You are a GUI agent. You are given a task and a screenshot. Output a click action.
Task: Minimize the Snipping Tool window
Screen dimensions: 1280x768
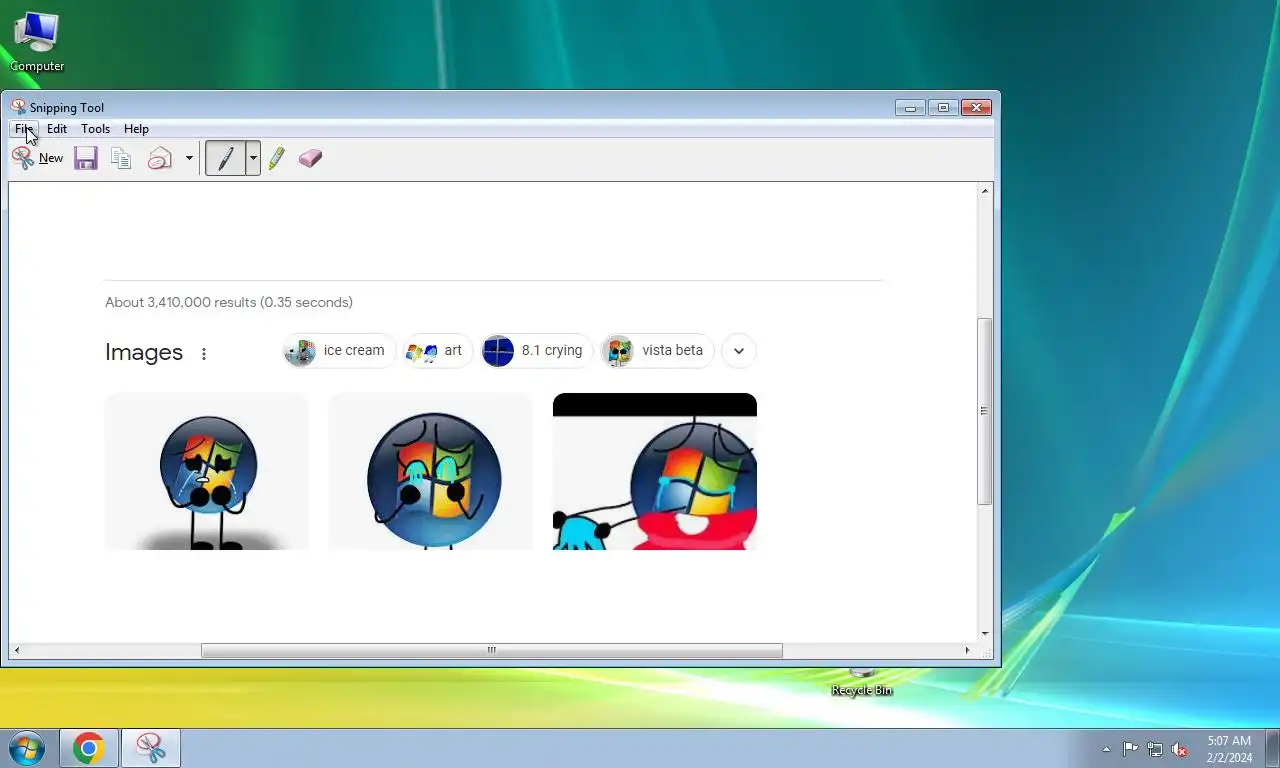pyautogui.click(x=910, y=108)
